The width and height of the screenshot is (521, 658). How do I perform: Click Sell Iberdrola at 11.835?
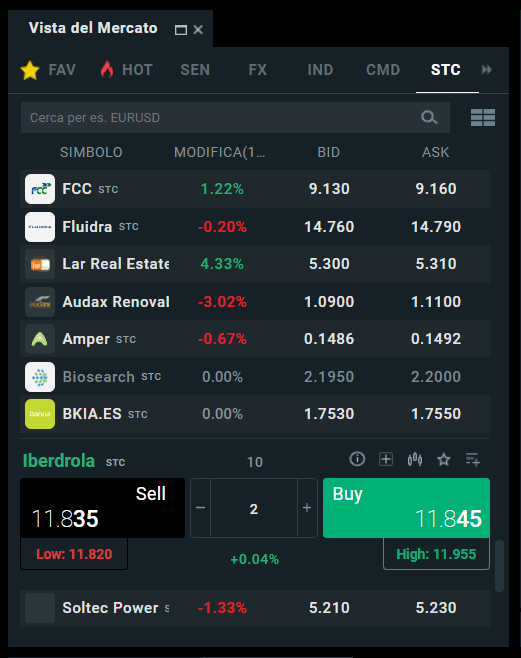[102, 508]
